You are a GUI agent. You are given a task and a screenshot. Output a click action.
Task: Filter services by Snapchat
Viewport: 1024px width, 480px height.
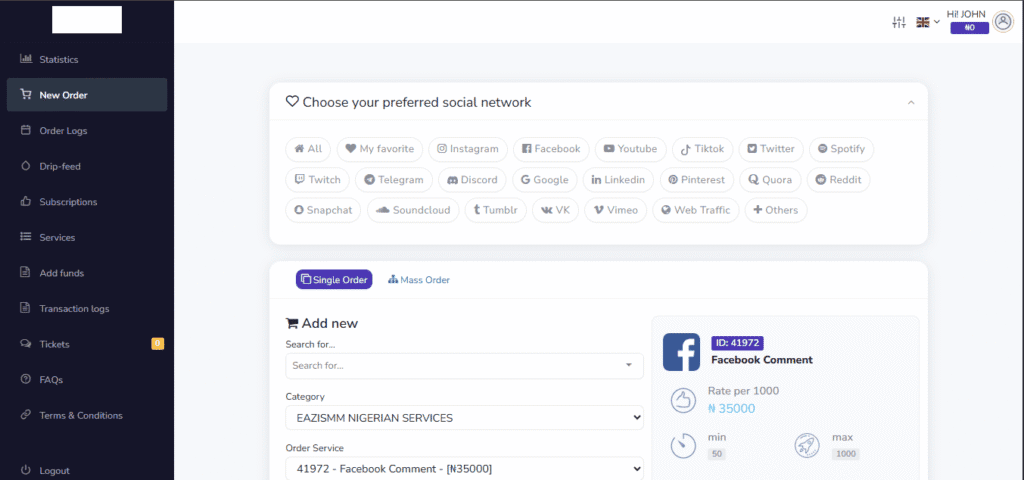tap(323, 210)
